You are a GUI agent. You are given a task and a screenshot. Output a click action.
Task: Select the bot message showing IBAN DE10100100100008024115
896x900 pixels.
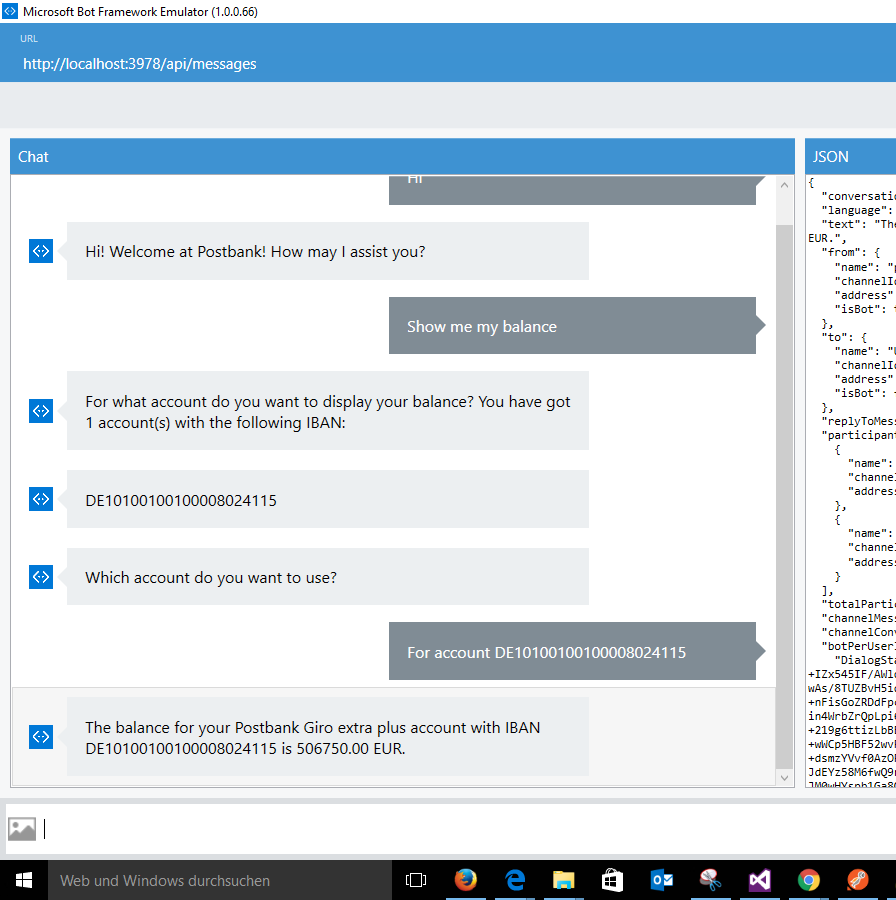tap(328, 499)
